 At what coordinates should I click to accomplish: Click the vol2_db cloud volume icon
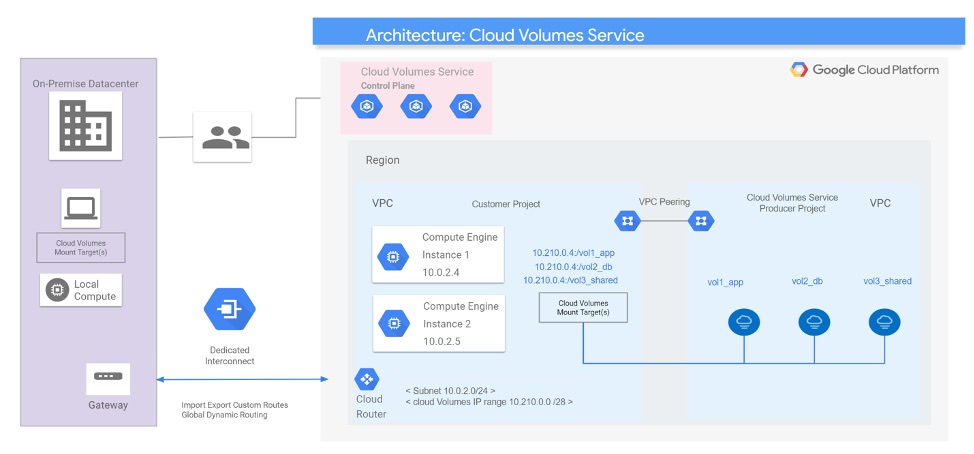[x=814, y=322]
